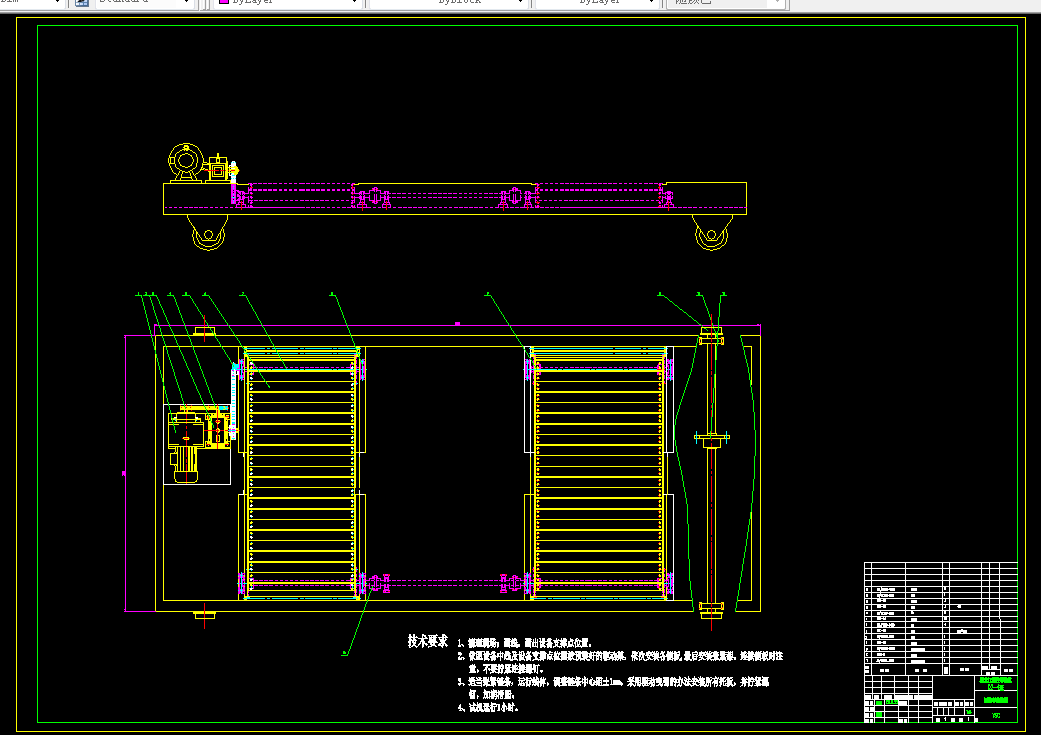
Task: Open the ByLayer color control dropdown
Action: [x=289, y=3]
